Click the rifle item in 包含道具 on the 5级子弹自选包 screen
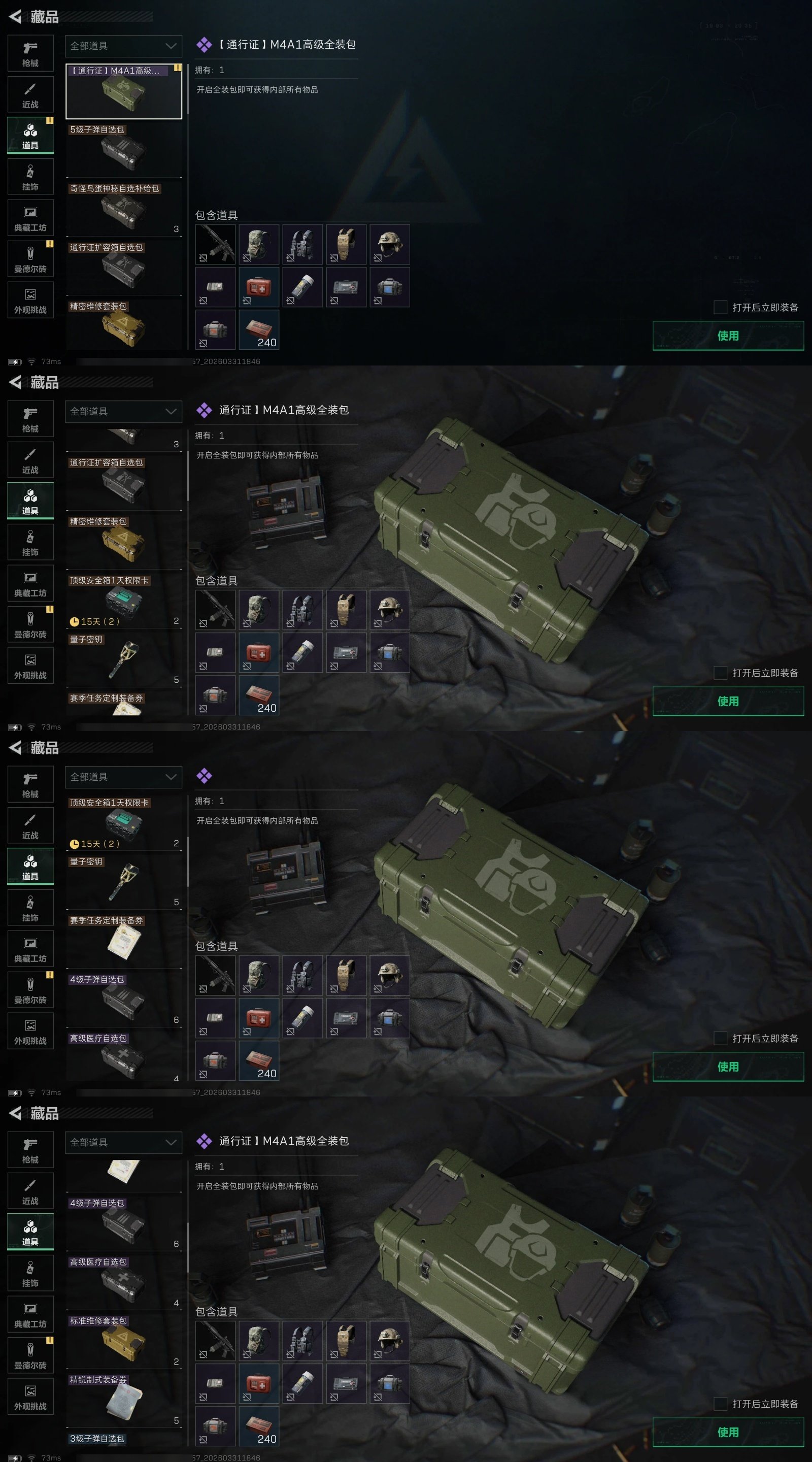 tap(215, 244)
